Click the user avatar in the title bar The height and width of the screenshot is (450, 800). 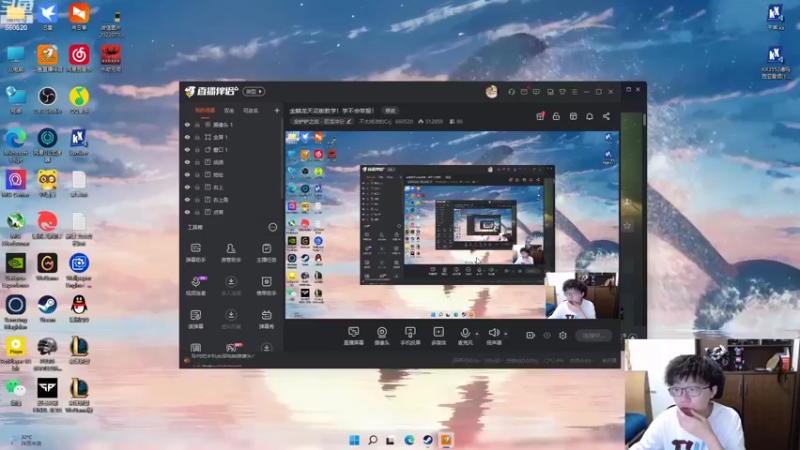coord(491,92)
